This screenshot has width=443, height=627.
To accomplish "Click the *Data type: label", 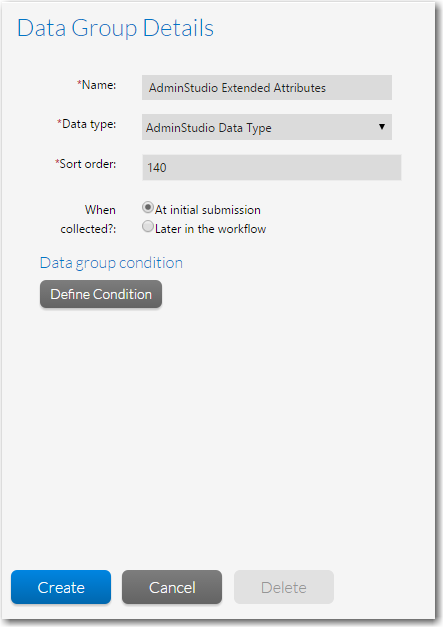I will (x=86, y=124).
